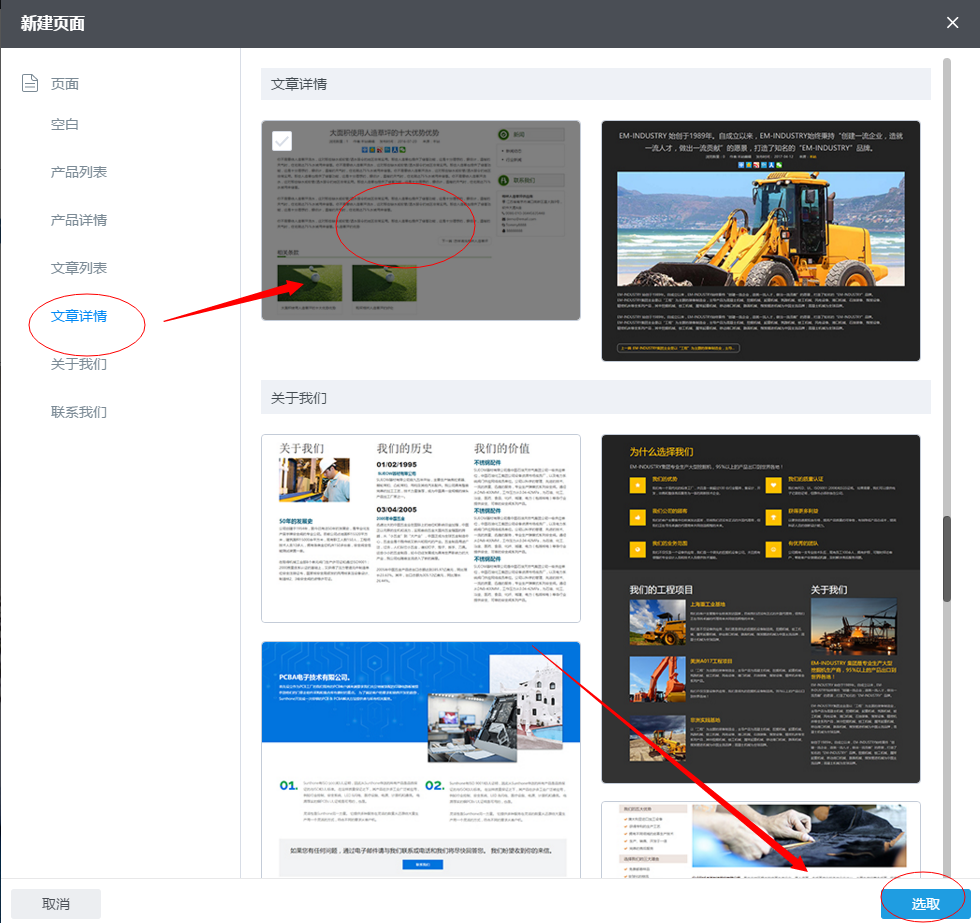Select the partially visible sewing hands template
This screenshot has width=980, height=923.
[x=760, y=840]
